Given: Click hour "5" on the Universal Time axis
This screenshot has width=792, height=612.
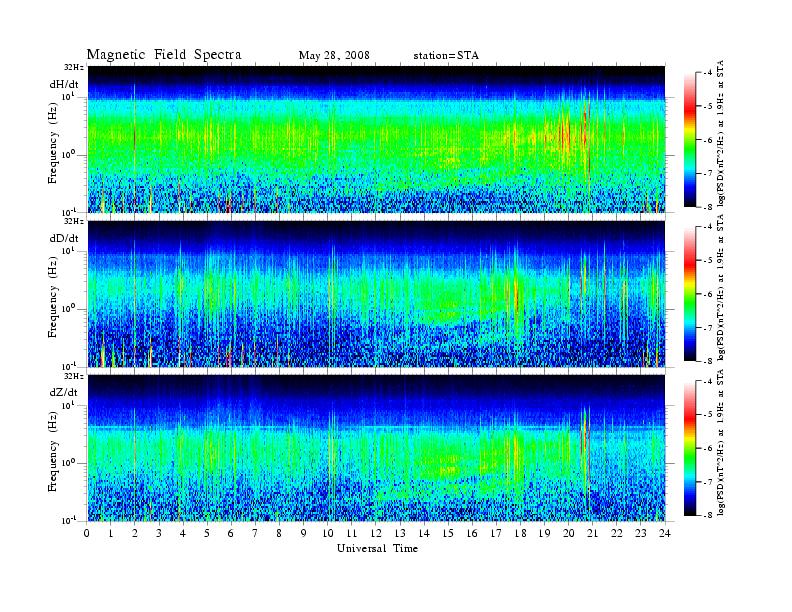Looking at the screenshot, I should pos(207,533).
